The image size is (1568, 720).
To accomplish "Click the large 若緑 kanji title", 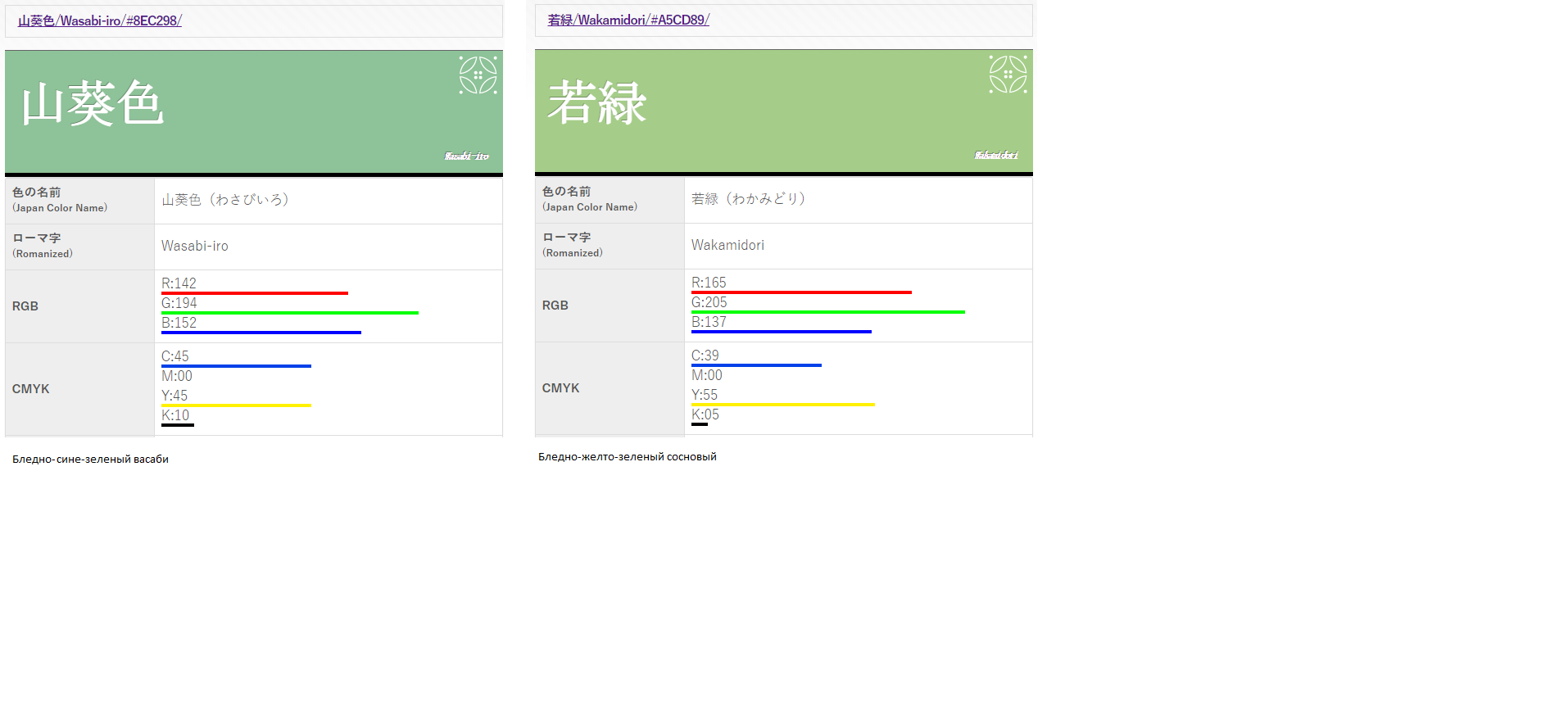I will coord(597,103).
